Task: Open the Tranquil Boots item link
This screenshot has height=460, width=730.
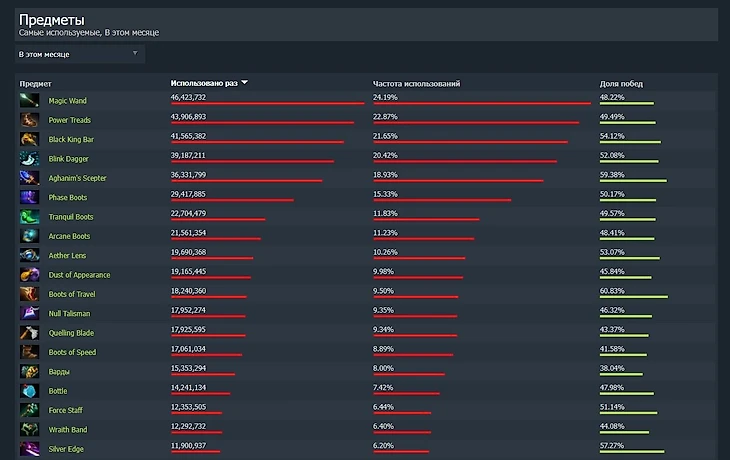Action: tap(71, 216)
